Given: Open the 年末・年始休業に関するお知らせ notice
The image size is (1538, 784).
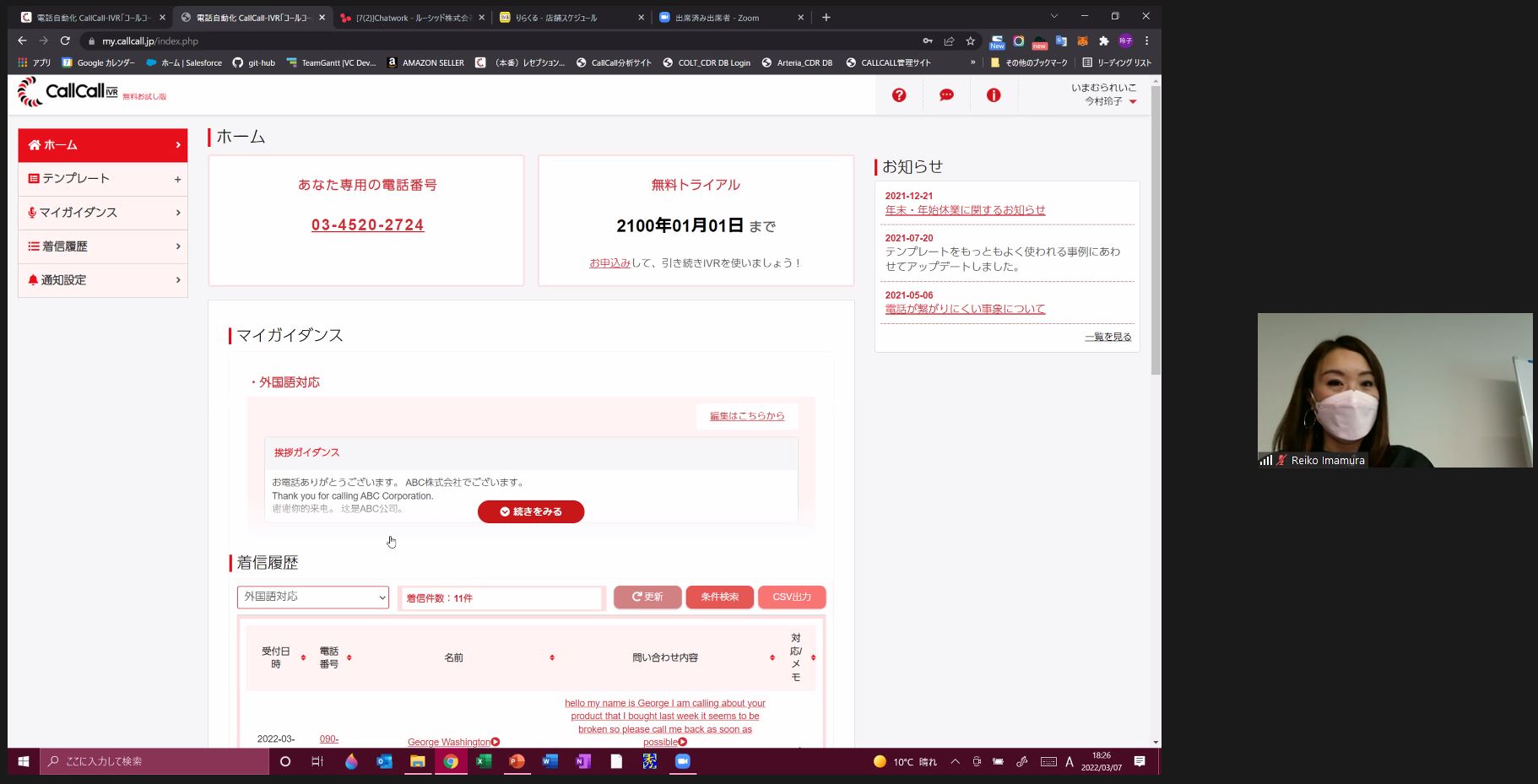Looking at the screenshot, I should point(965,210).
